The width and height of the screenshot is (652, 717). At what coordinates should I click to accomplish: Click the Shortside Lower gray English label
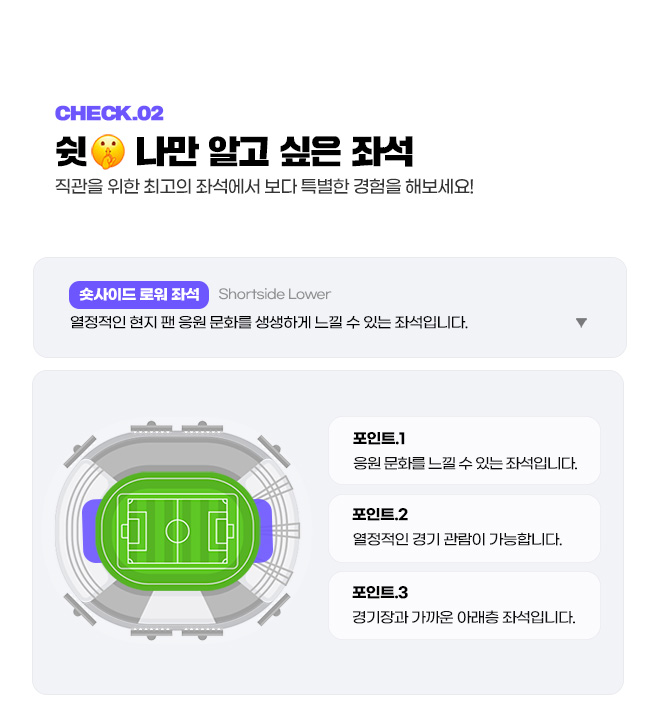(x=274, y=294)
